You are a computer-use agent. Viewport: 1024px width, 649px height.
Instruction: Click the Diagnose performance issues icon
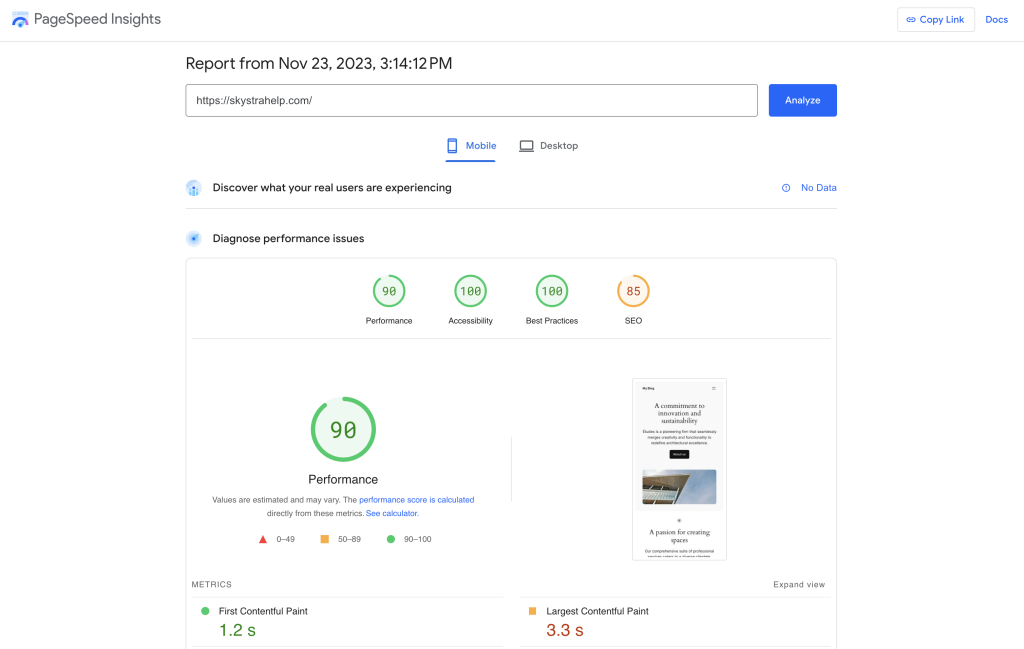click(194, 239)
